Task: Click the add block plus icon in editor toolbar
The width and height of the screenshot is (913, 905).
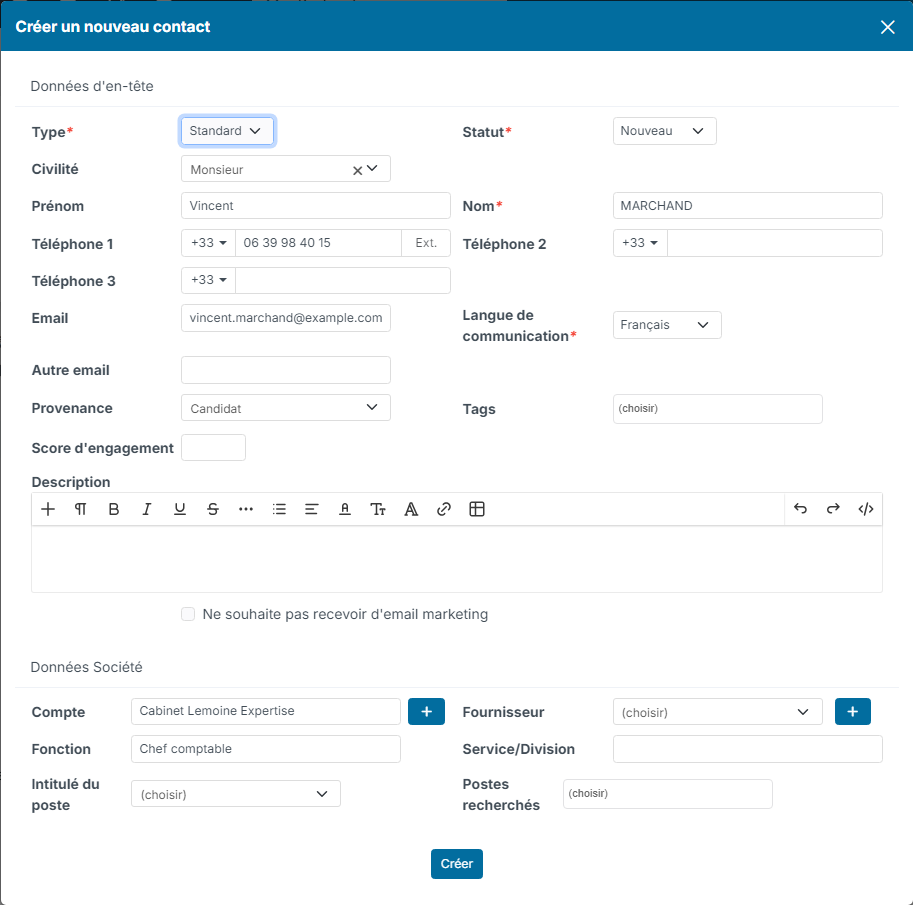Action: [x=48, y=510]
